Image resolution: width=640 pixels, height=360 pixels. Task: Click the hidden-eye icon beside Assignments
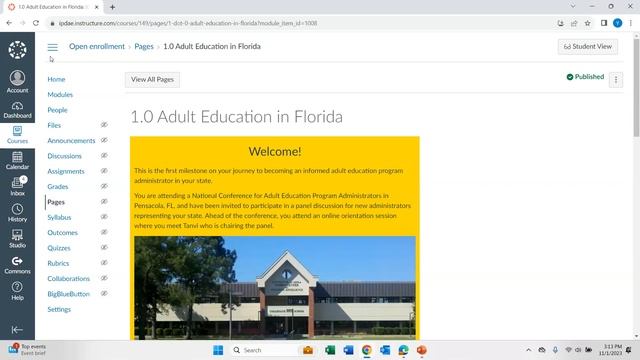104,171
